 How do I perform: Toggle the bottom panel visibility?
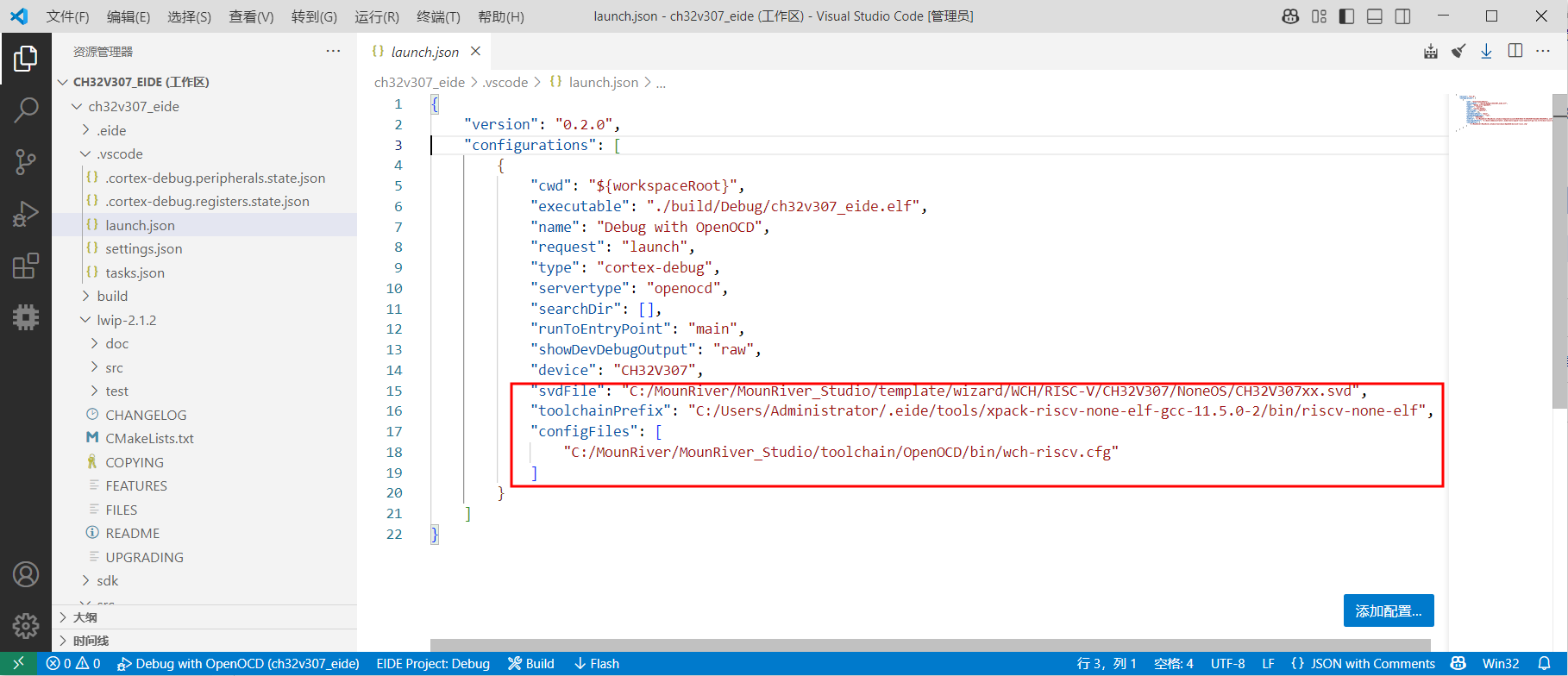[1375, 16]
